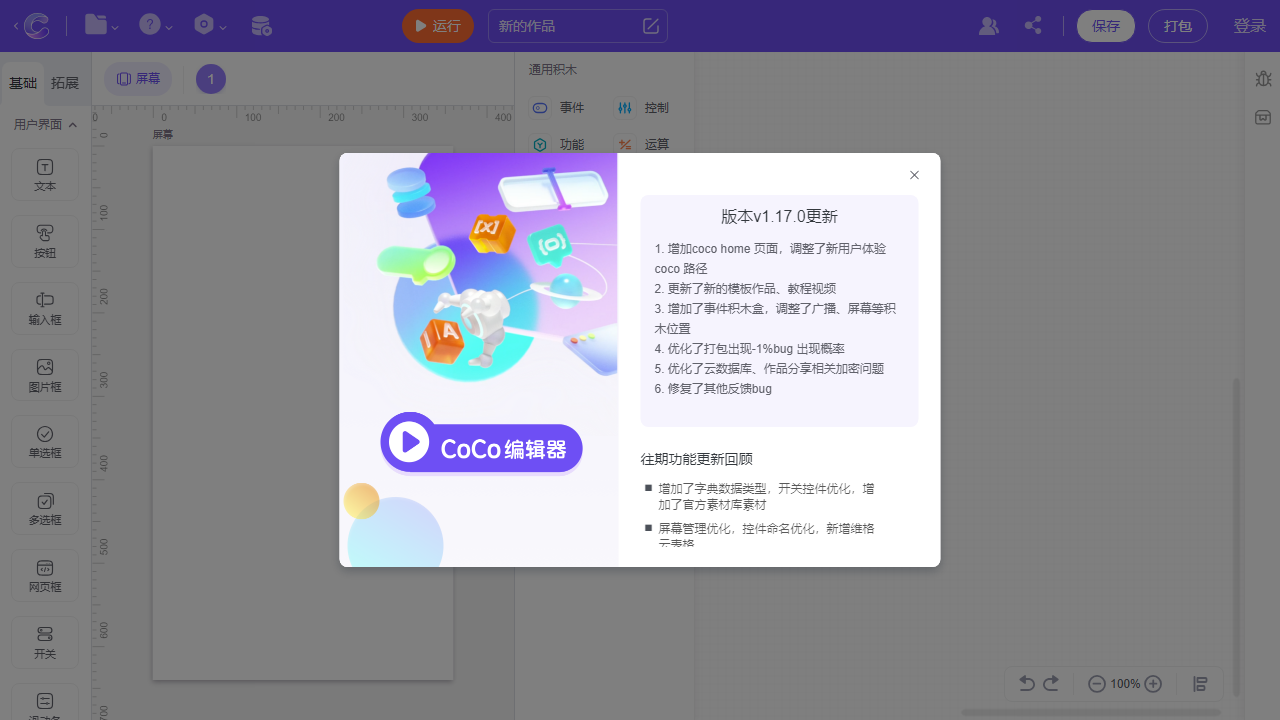
Task: Open the 功能 function blocks category
Action: click(x=559, y=145)
